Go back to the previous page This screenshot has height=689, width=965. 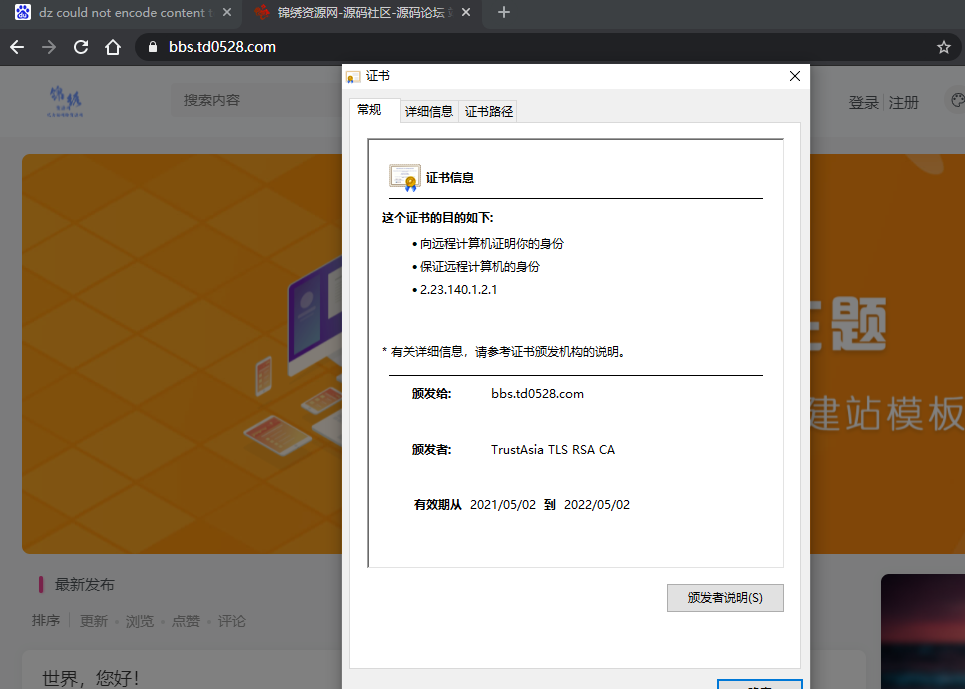(x=17, y=47)
